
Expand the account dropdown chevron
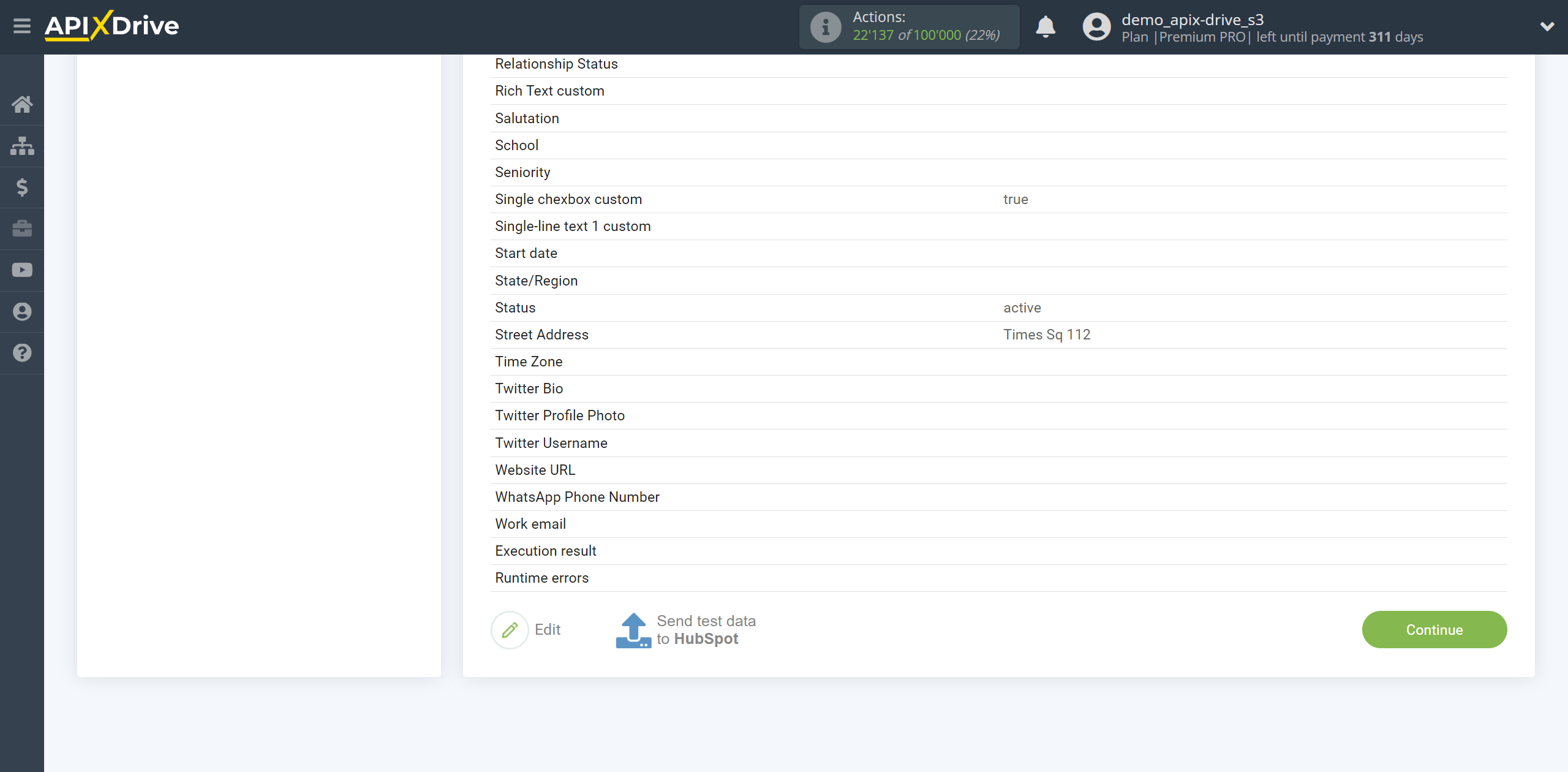pos(1547,26)
